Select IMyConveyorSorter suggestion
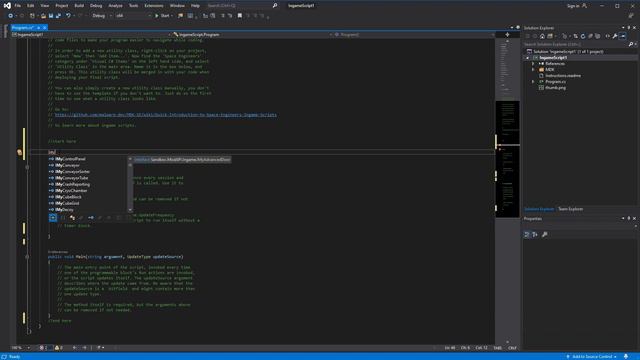Image resolution: width=640 pixels, height=360 pixels. tap(72, 171)
